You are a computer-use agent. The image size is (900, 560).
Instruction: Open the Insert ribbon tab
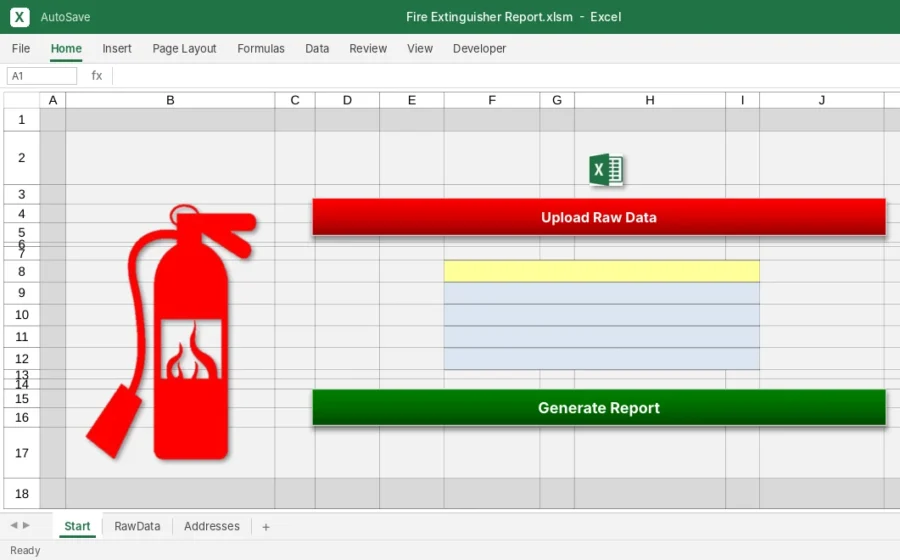coord(117,49)
